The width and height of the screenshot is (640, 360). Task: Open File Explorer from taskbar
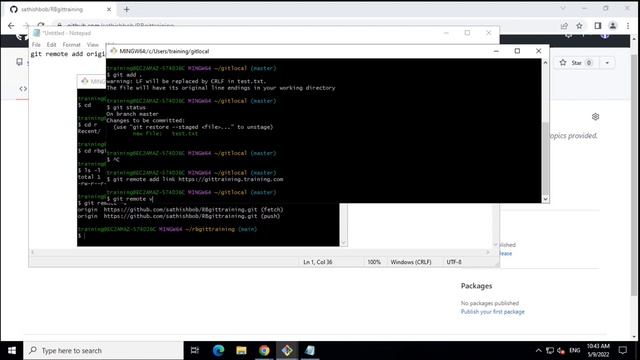[x=241, y=351]
